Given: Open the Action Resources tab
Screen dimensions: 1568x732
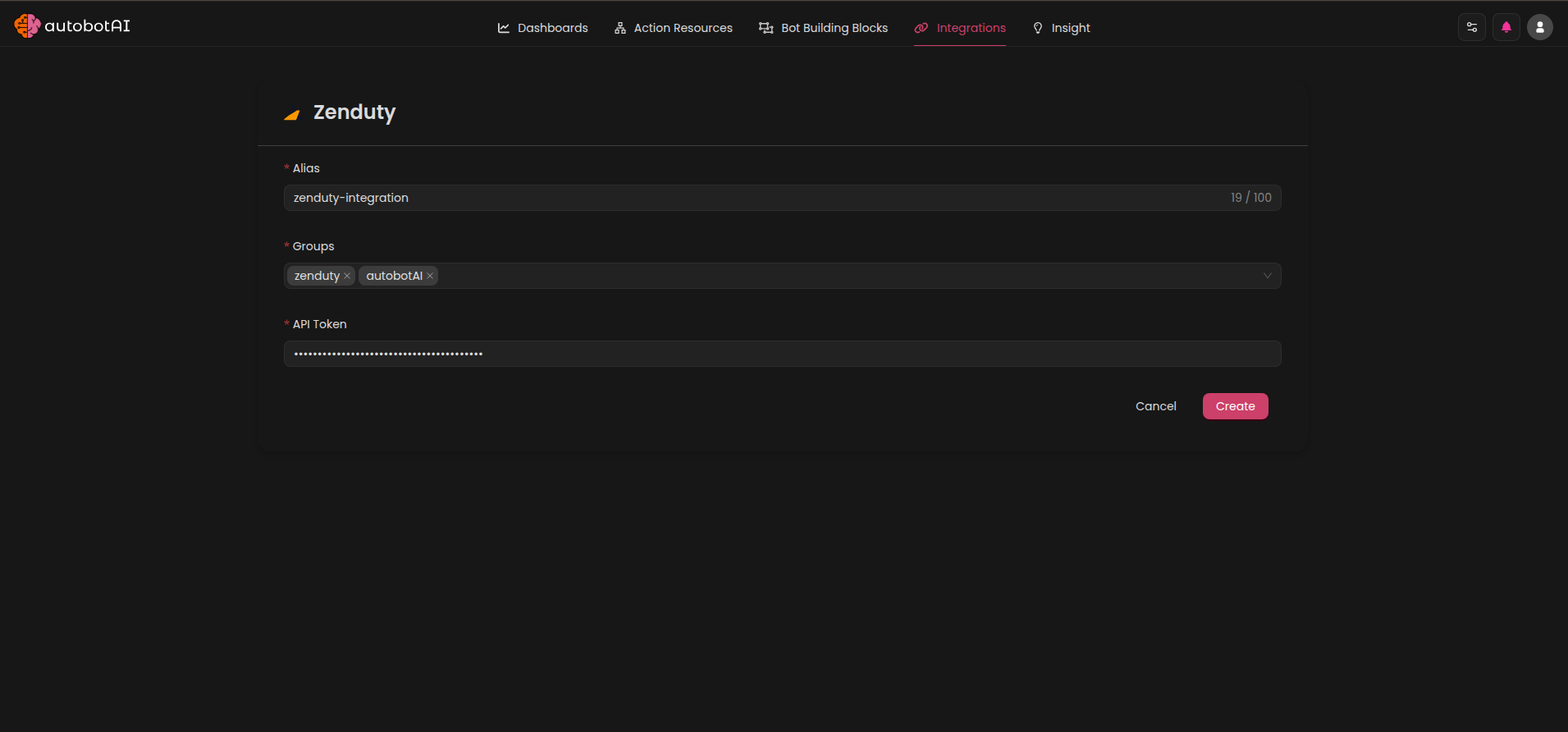Looking at the screenshot, I should [674, 28].
